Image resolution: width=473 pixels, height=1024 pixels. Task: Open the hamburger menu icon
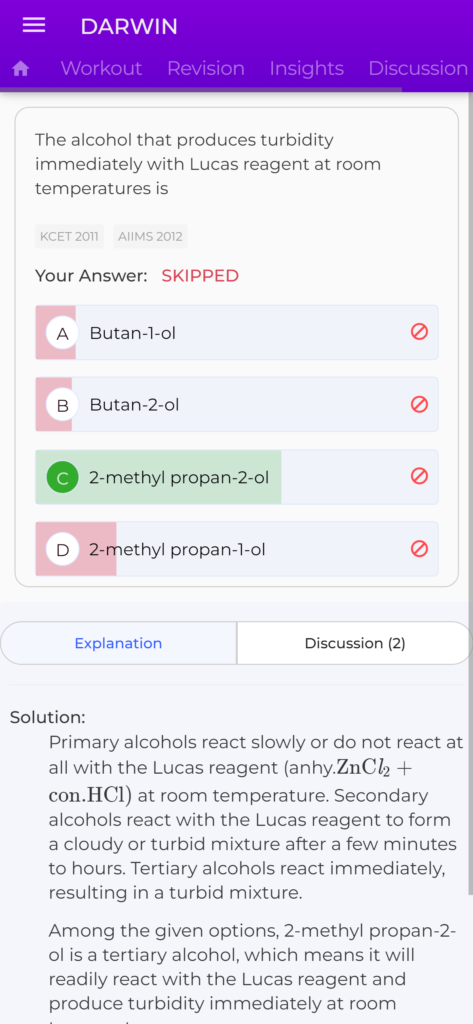click(x=34, y=25)
